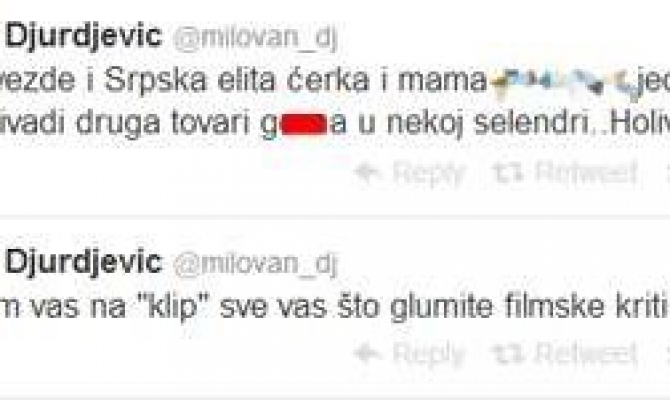Image resolution: width=670 pixels, height=400 pixels.
Task: Open the @milovan_dj handle on the first tweet
Action: [x=256, y=38]
